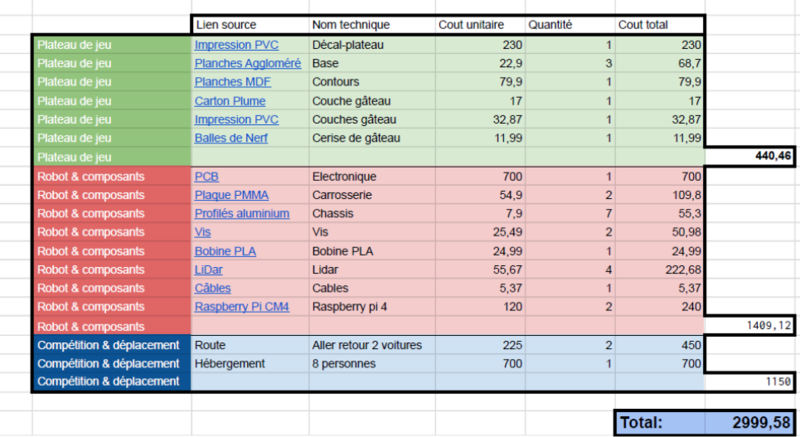
Task: Open the Câbles hyperlink
Action: pyautogui.click(x=212, y=288)
